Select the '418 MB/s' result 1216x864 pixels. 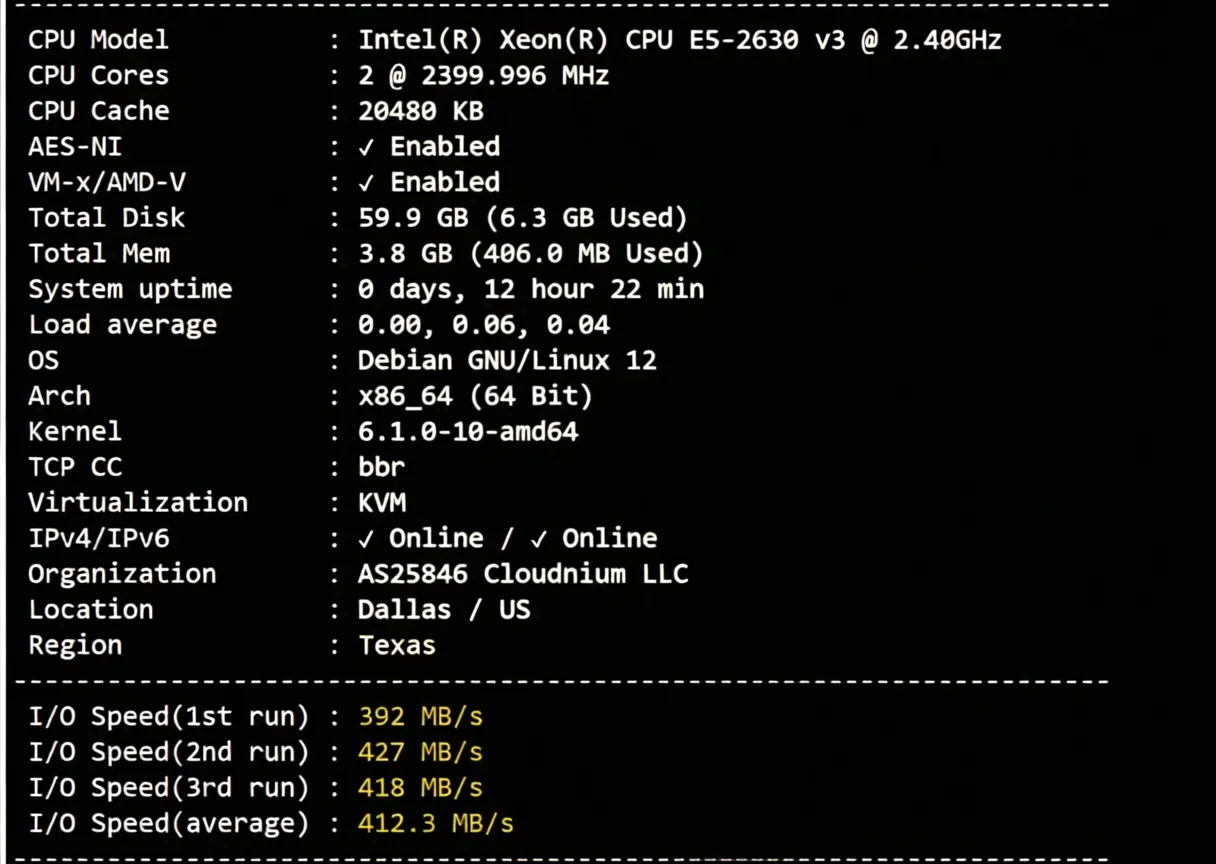coord(421,788)
